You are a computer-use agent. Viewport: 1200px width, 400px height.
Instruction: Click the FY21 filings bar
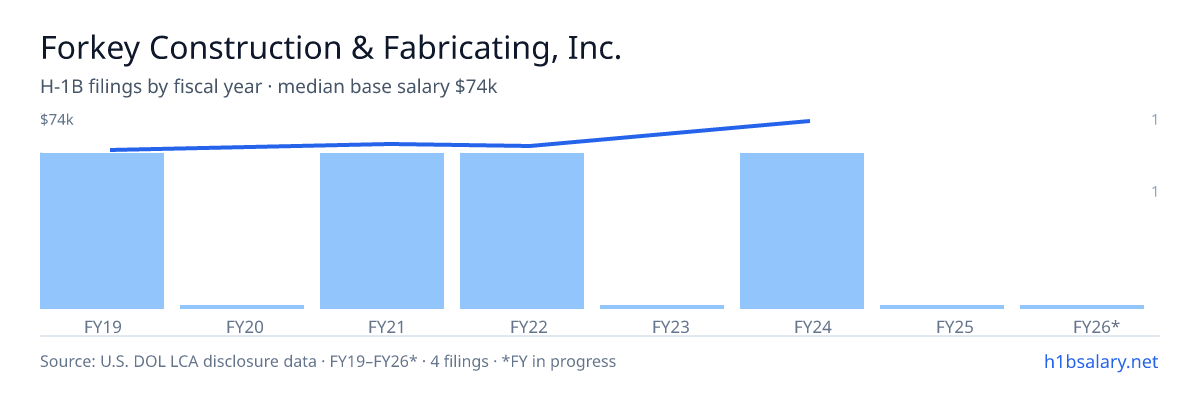click(382, 231)
